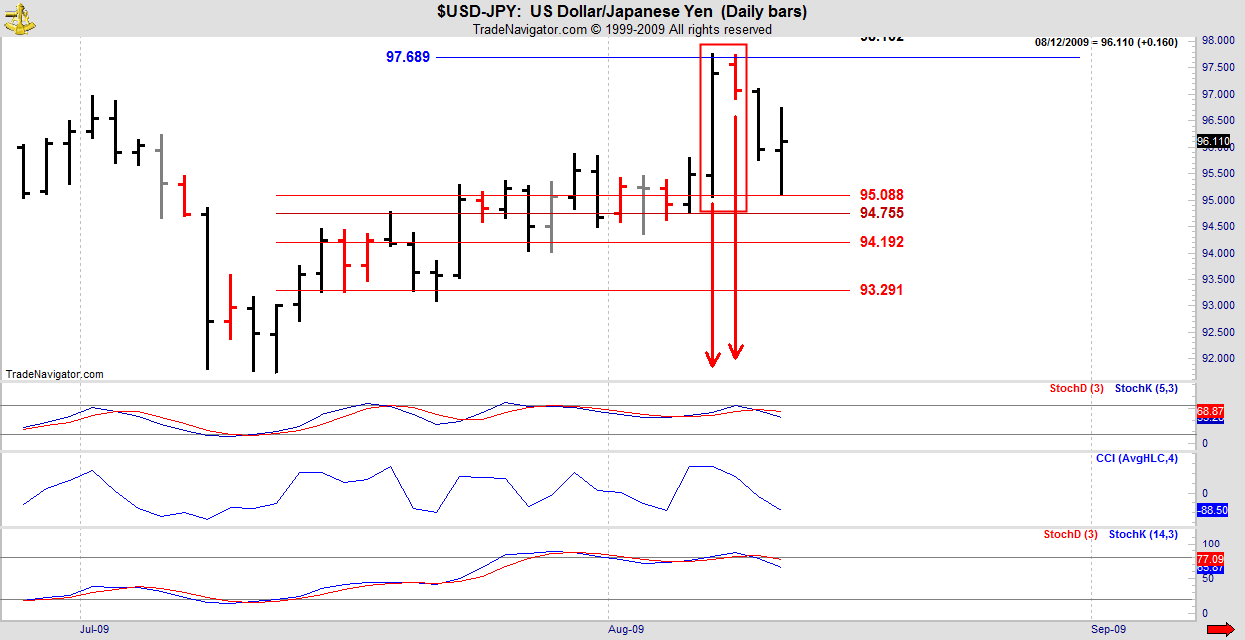The height and width of the screenshot is (640, 1245).
Task: Click the red 68.87 StochD value tag
Action: click(x=1210, y=410)
